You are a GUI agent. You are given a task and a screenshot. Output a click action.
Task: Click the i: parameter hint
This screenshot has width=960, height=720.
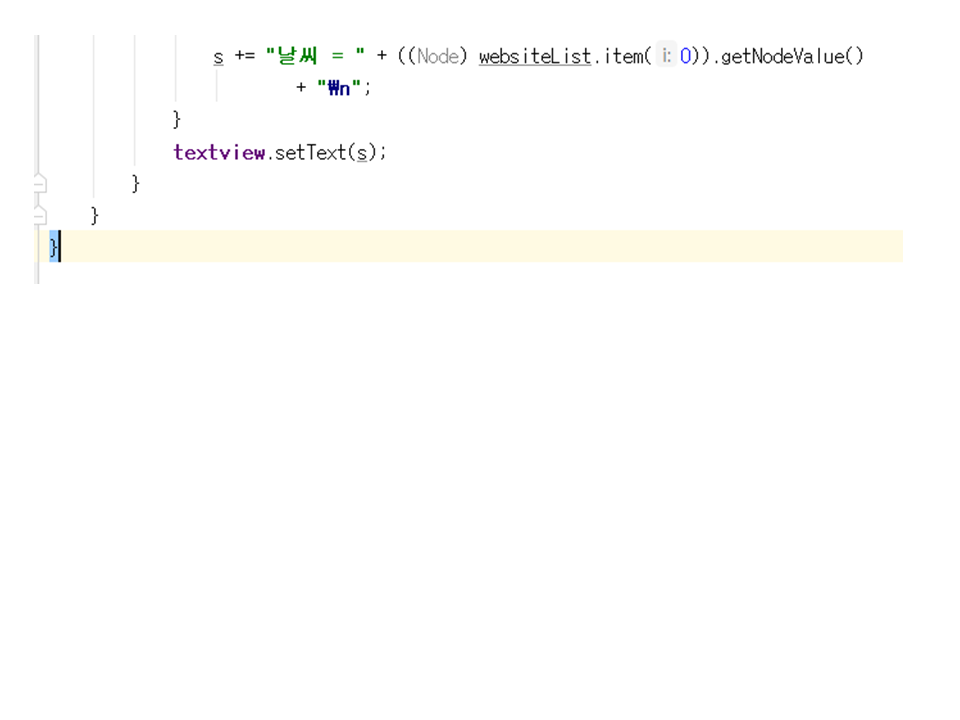pos(666,56)
